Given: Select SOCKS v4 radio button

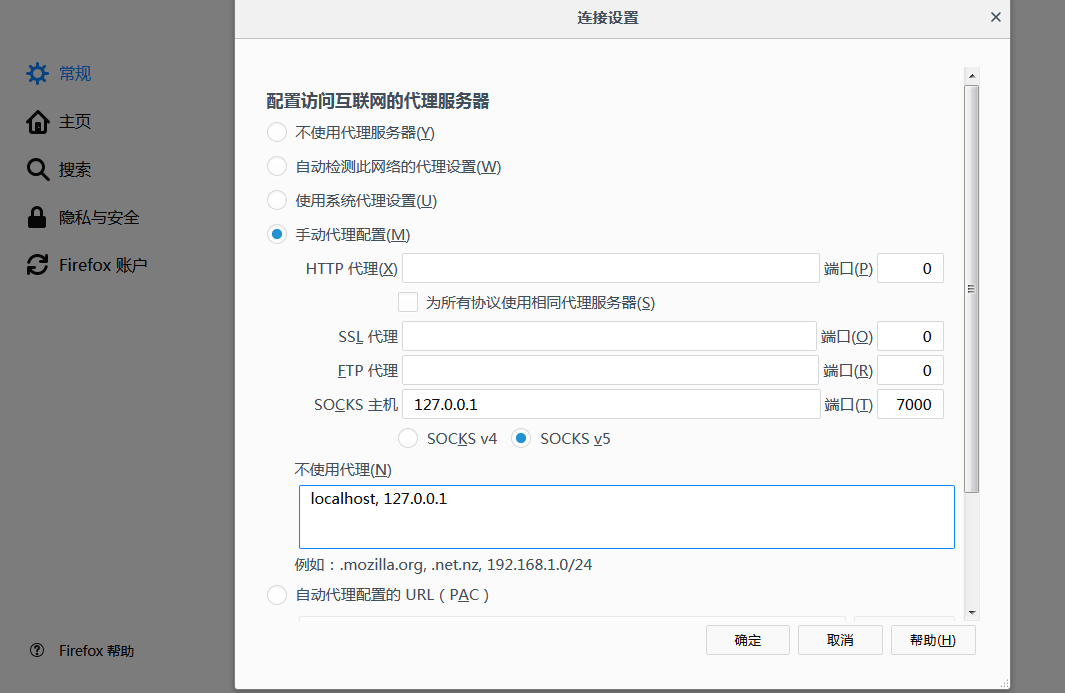Looking at the screenshot, I should point(408,438).
